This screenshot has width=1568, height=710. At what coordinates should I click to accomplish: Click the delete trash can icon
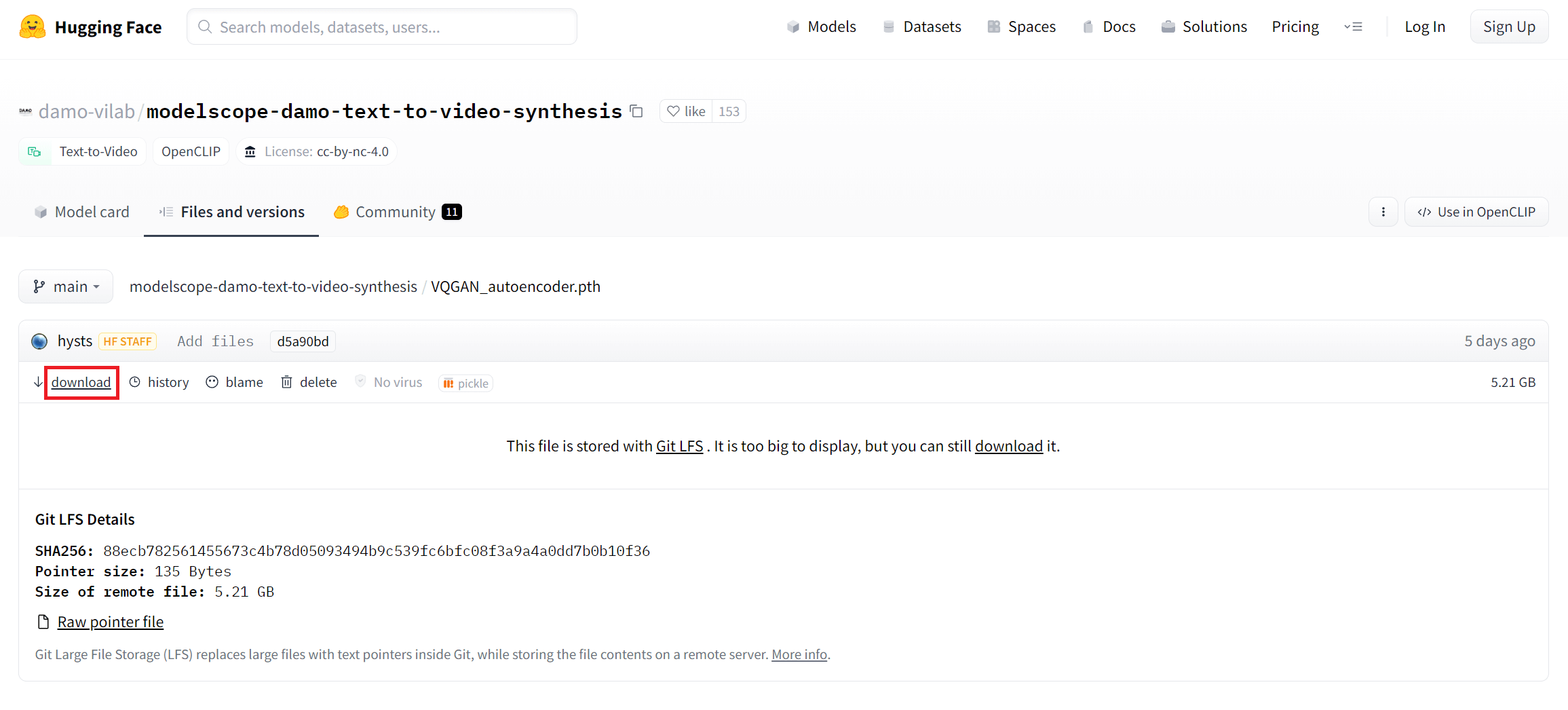[x=287, y=382]
